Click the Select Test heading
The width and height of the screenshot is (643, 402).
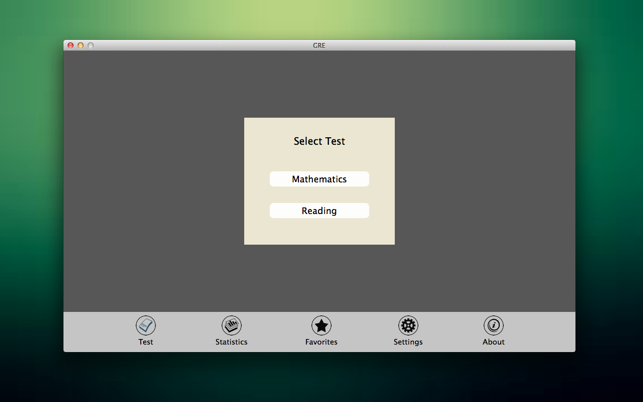pos(319,141)
